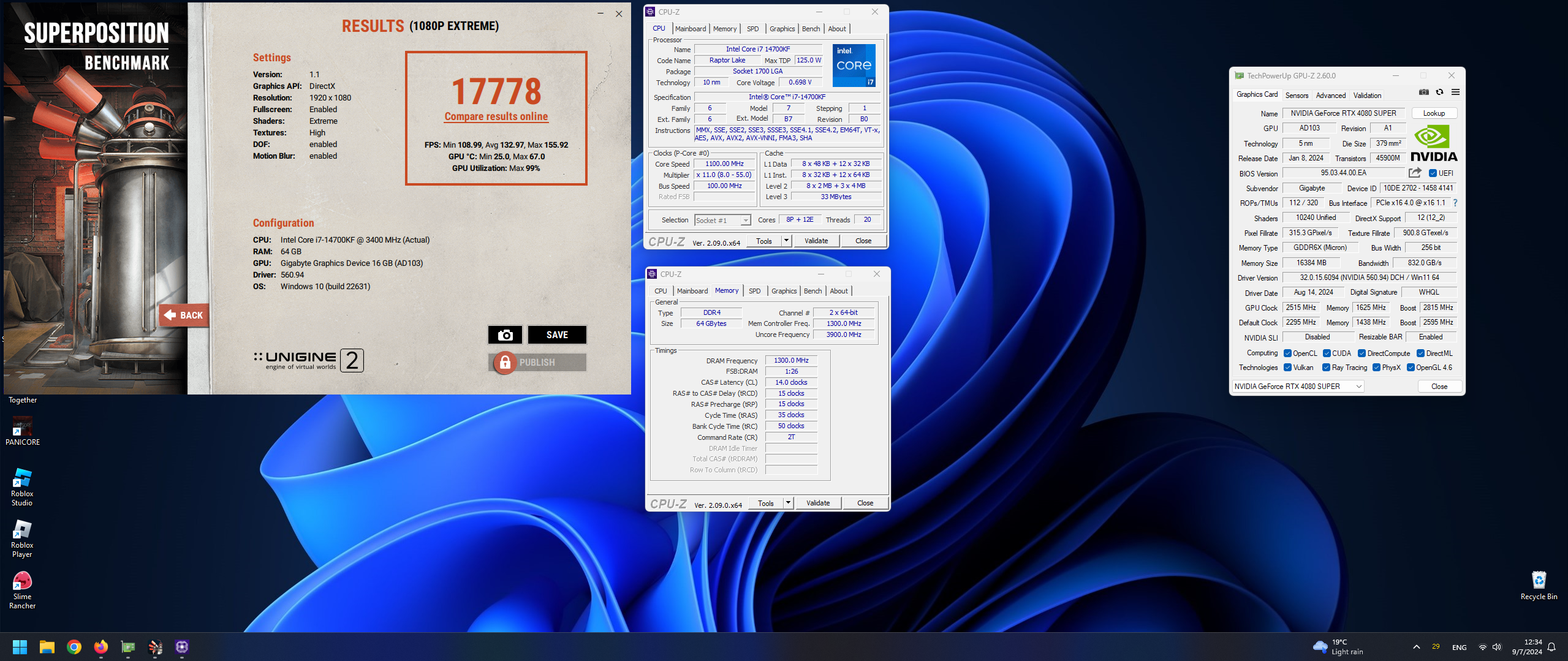Switch to SPD tab in top CPU-Z
Viewport: 1568px width, 661px height.
click(x=753, y=29)
